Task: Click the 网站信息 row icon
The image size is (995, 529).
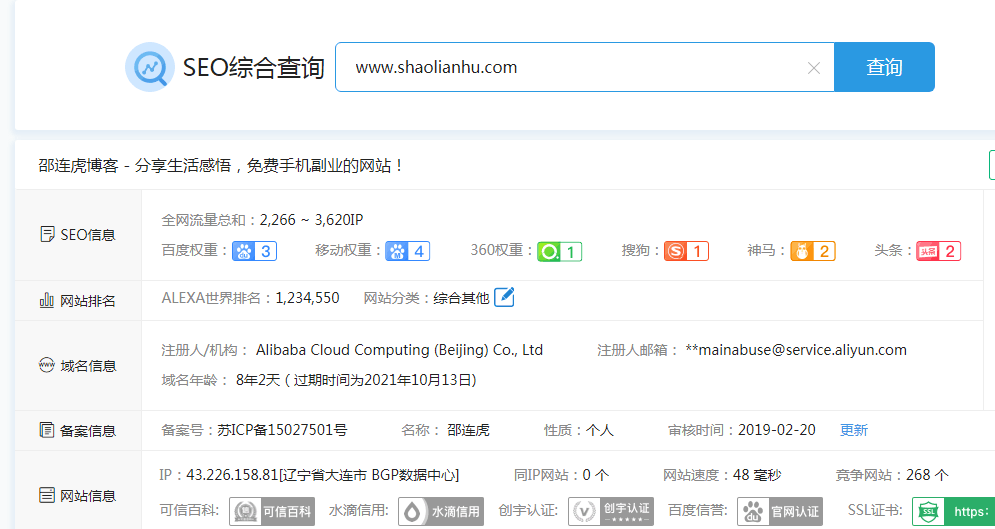Action: point(46,495)
